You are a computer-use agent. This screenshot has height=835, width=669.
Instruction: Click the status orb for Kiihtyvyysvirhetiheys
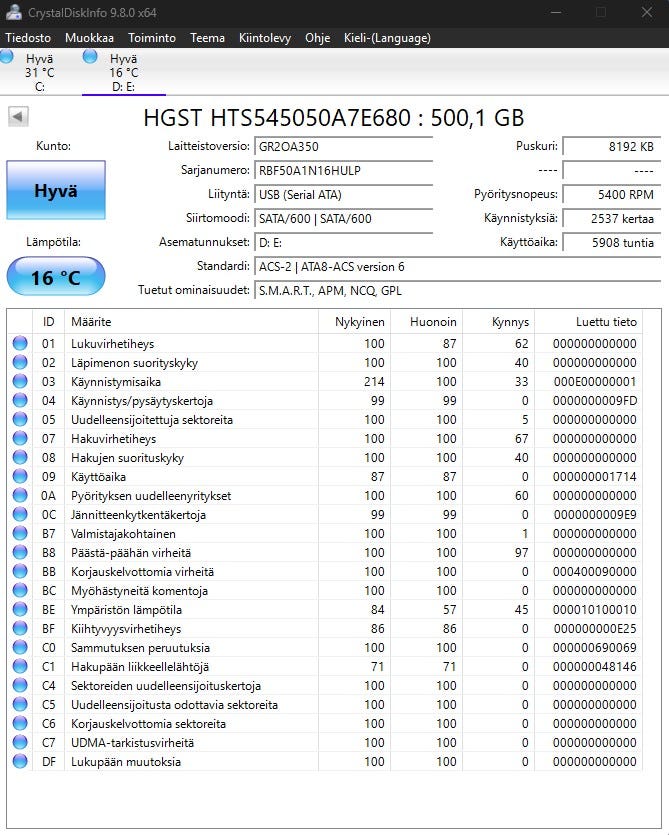20,628
